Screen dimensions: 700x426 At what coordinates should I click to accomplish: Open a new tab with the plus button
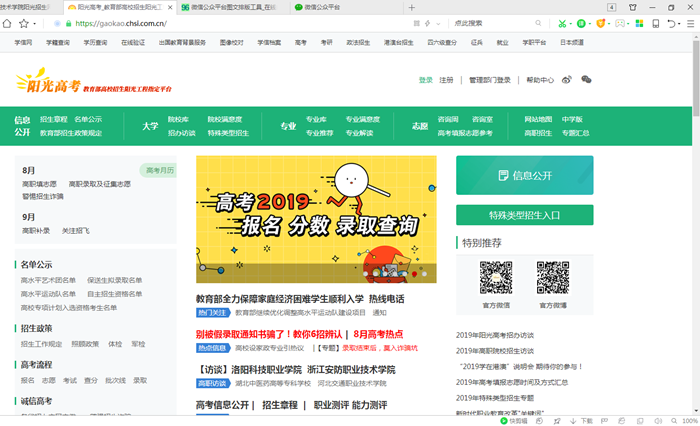coord(412,8)
